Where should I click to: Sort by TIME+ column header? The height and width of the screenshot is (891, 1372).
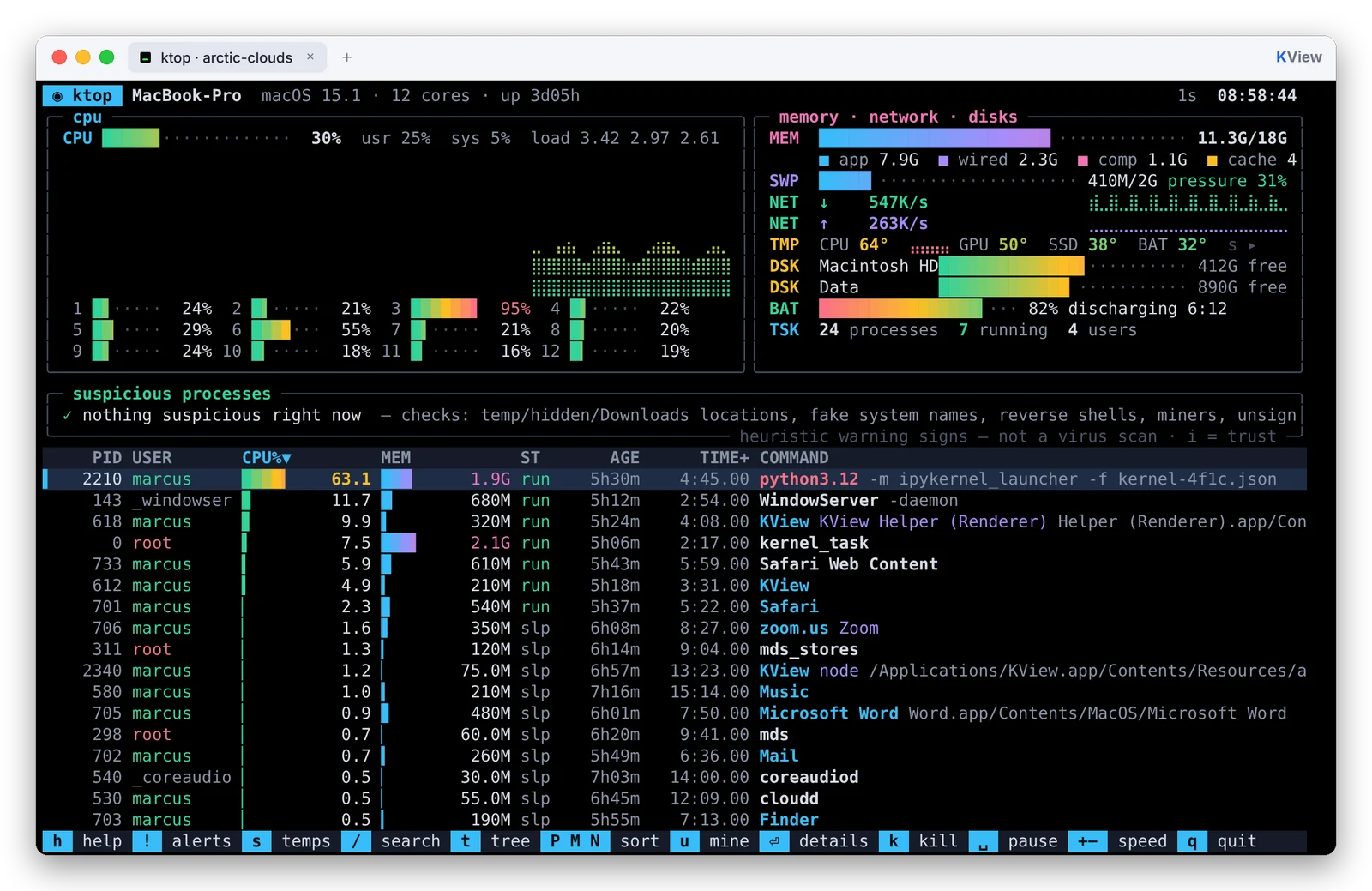[724, 458]
